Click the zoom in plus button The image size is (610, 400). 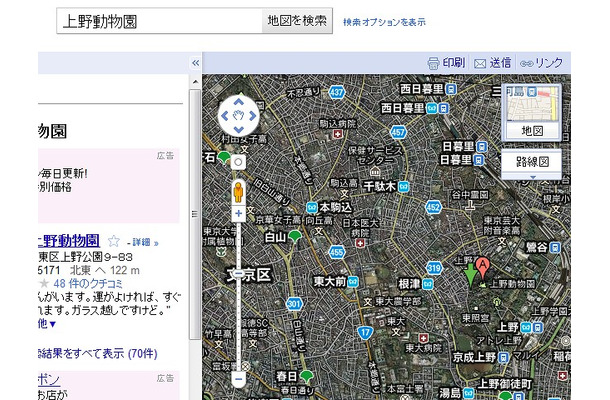[238, 213]
